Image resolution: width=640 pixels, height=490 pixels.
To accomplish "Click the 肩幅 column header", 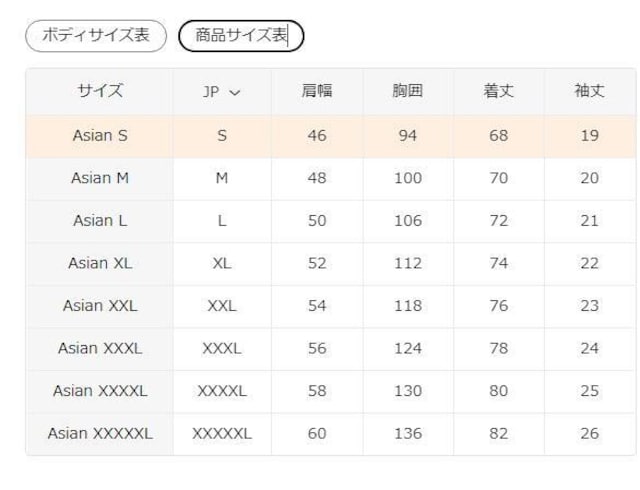I will (x=317, y=91).
